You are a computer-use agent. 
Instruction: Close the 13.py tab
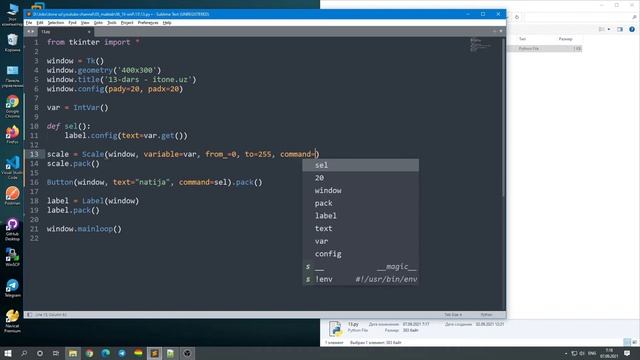point(89,31)
